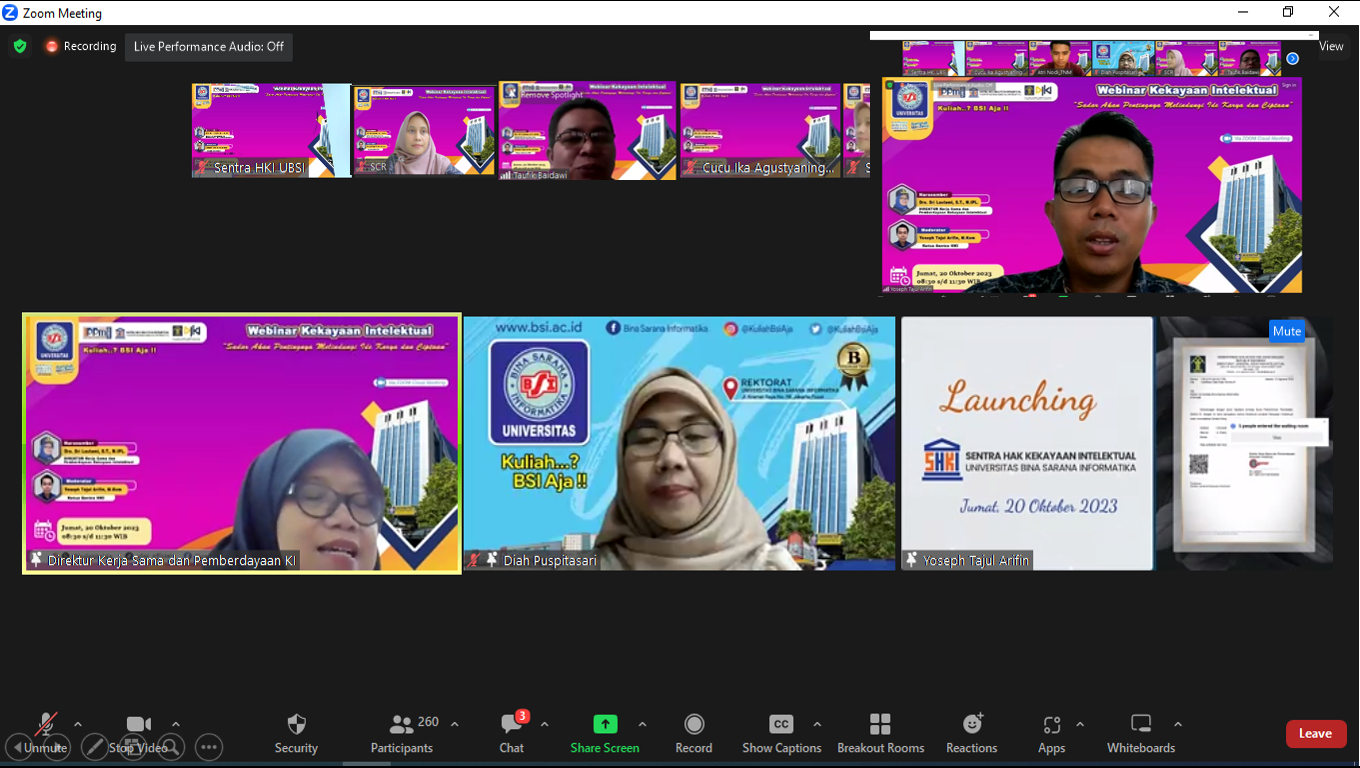
Task: Expand caret next to Share Screen
Action: point(642,724)
